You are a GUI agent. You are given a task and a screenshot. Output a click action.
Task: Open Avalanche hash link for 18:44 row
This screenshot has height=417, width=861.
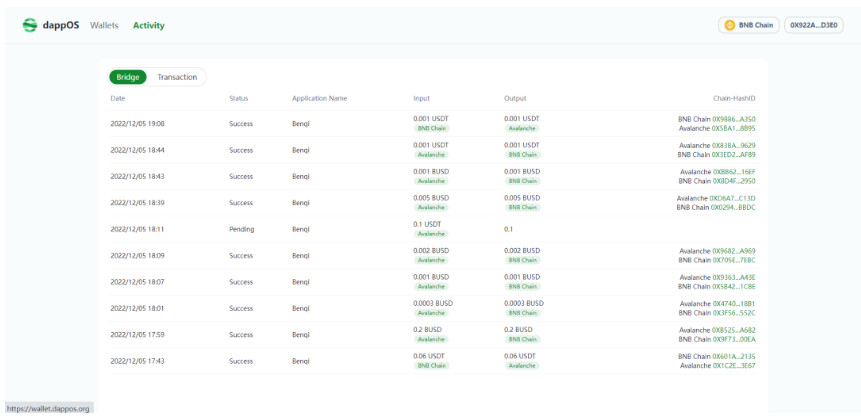pos(734,146)
